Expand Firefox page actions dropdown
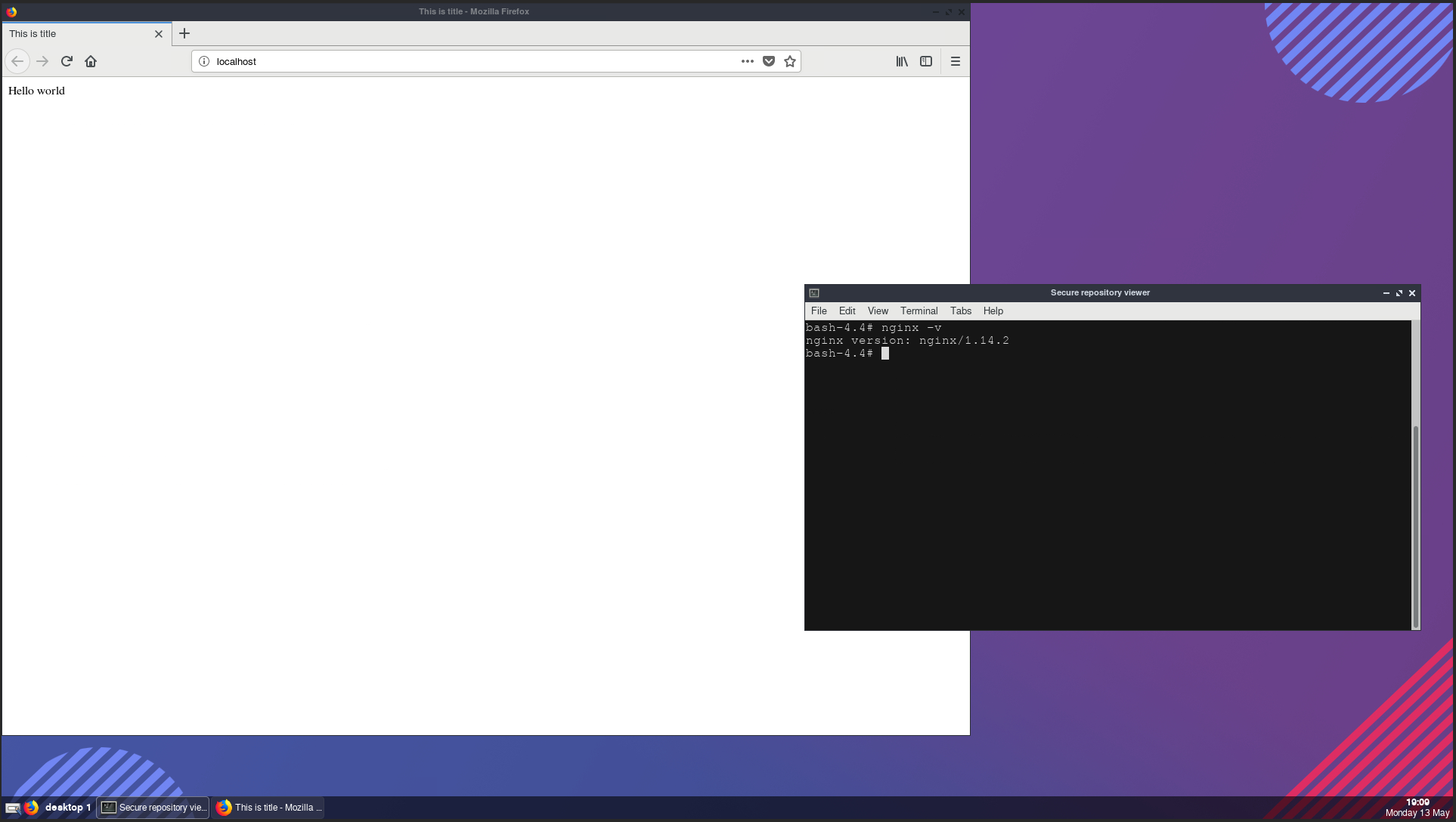Viewport: 1456px width, 822px height. pos(746,61)
